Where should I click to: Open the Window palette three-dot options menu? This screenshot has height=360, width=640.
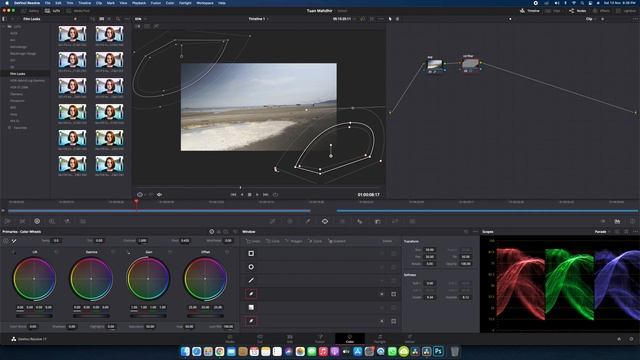pos(475,232)
